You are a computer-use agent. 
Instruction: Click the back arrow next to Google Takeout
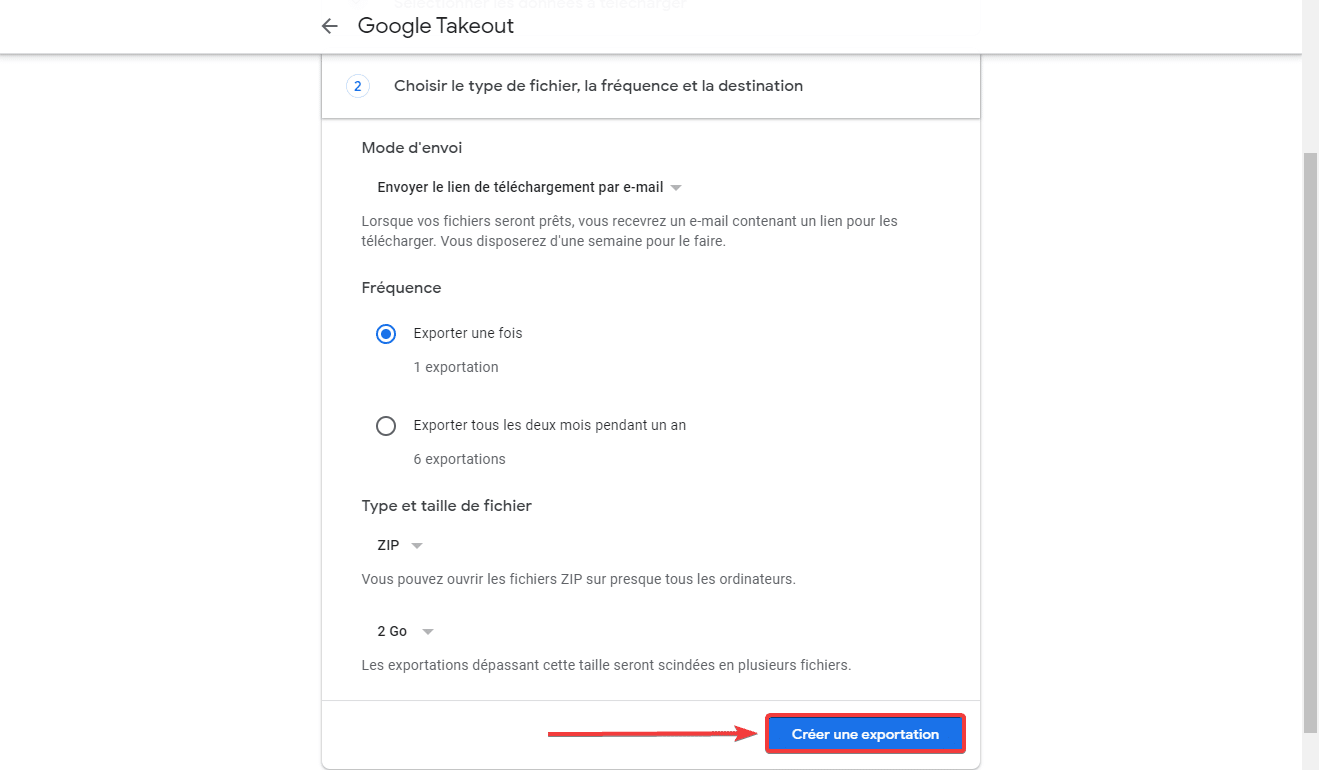tap(329, 26)
